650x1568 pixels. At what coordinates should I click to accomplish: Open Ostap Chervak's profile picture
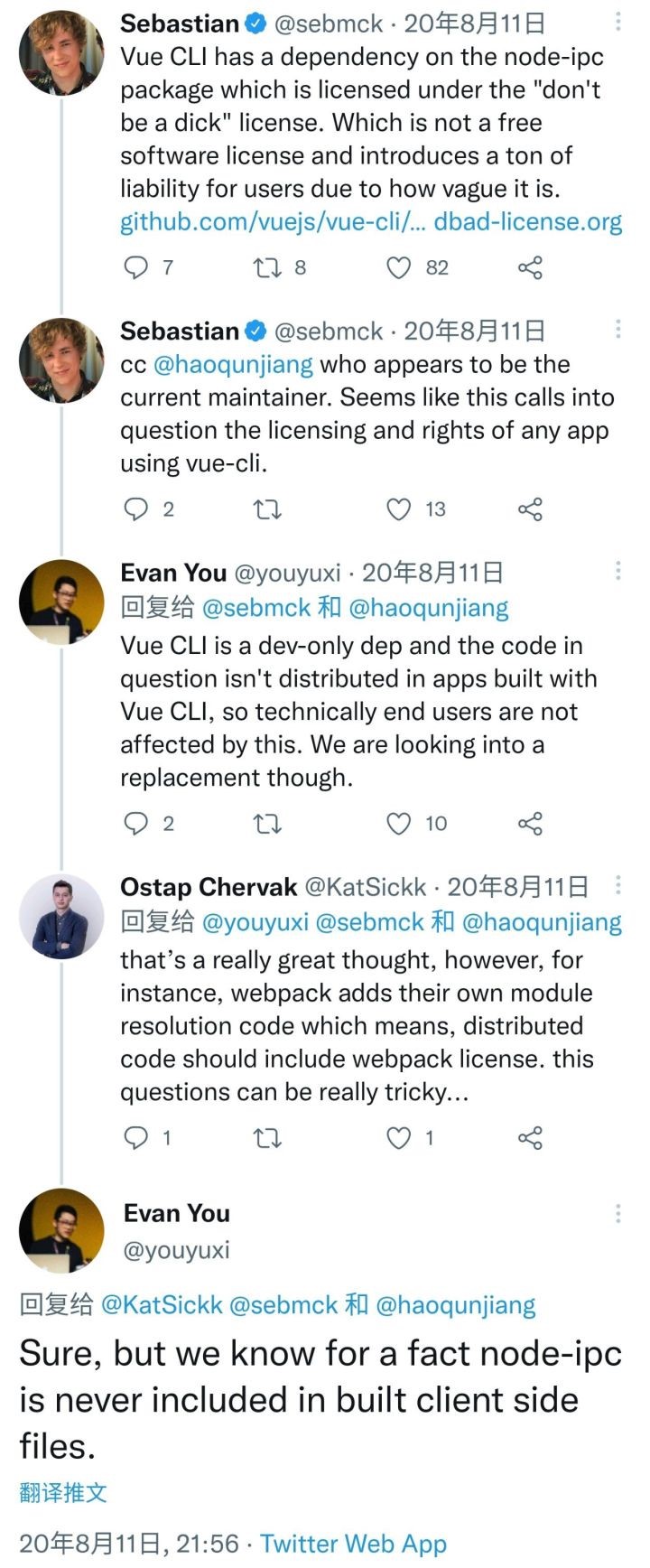[61, 916]
